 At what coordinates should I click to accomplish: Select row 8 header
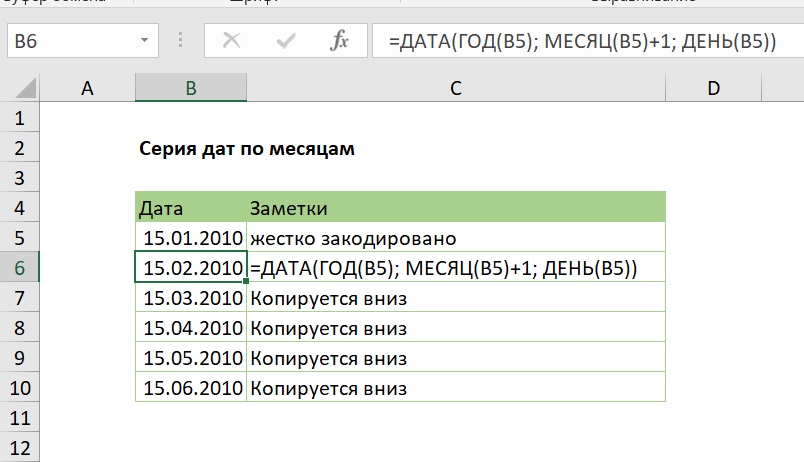click(19, 327)
